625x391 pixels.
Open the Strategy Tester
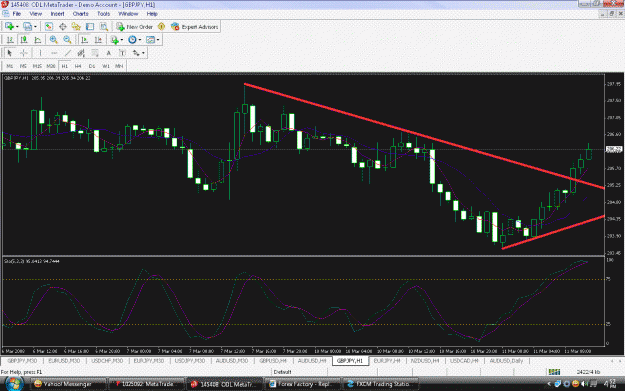104,27
